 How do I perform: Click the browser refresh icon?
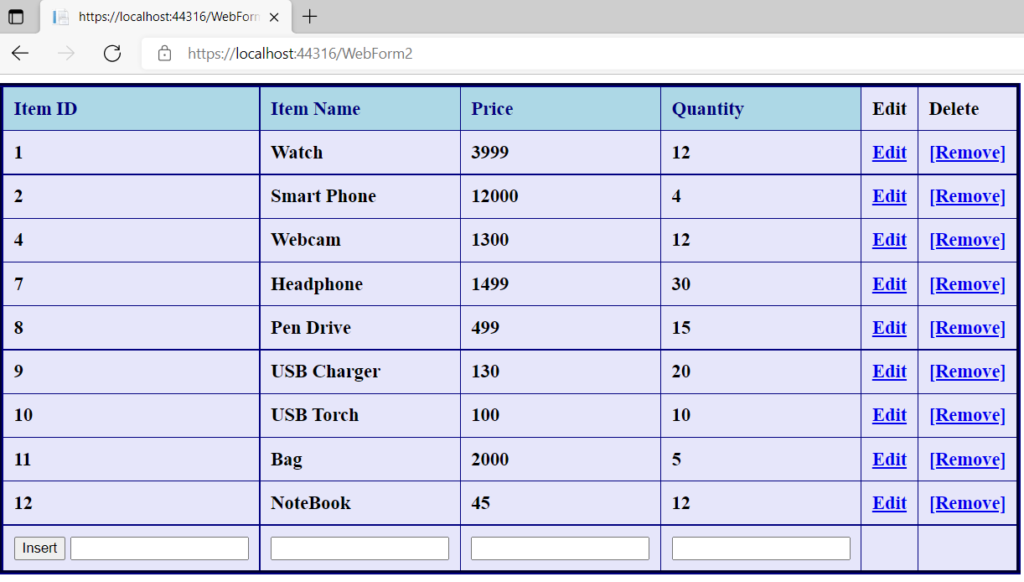coord(112,54)
